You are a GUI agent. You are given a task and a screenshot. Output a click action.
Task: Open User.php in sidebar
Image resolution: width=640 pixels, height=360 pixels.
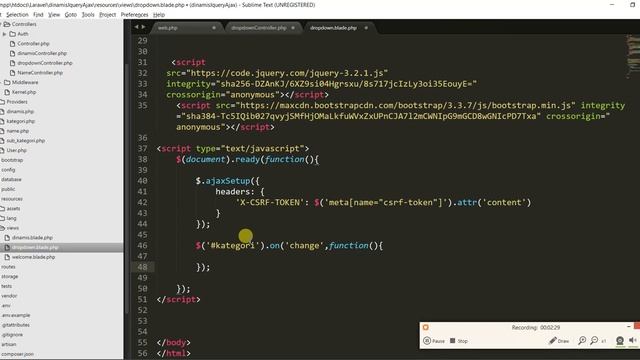[16, 151]
